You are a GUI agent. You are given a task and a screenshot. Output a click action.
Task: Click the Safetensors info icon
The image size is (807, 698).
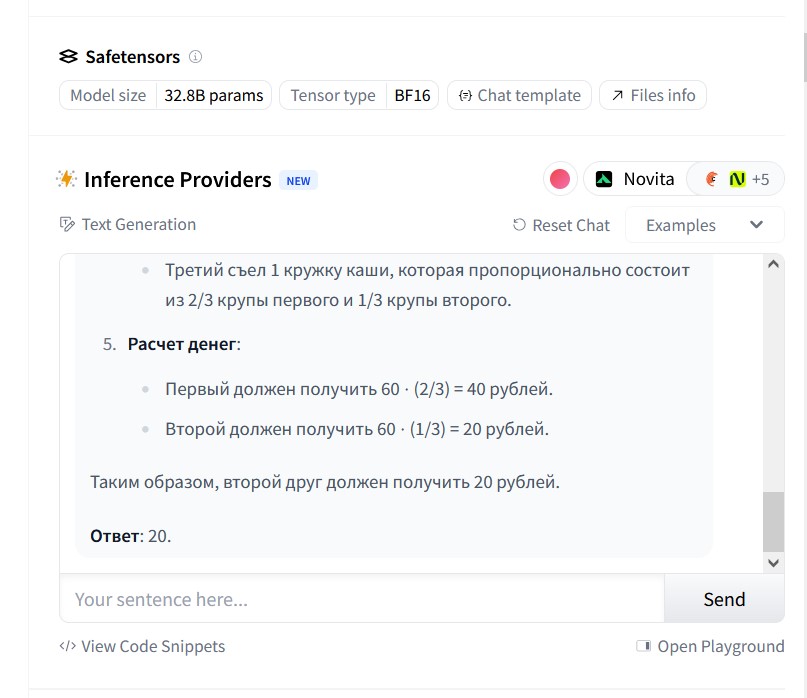point(196,57)
